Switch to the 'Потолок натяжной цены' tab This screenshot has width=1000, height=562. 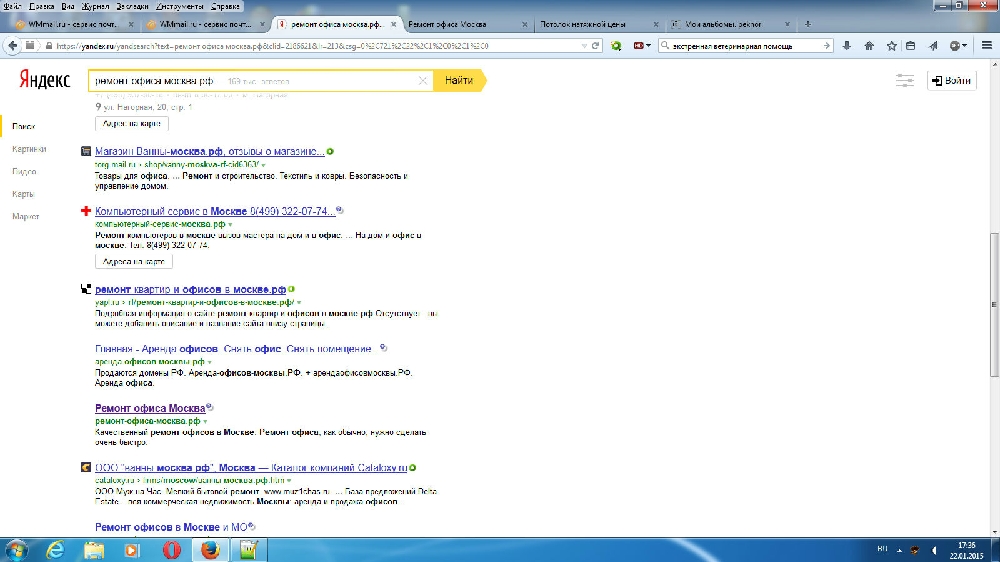click(596, 24)
